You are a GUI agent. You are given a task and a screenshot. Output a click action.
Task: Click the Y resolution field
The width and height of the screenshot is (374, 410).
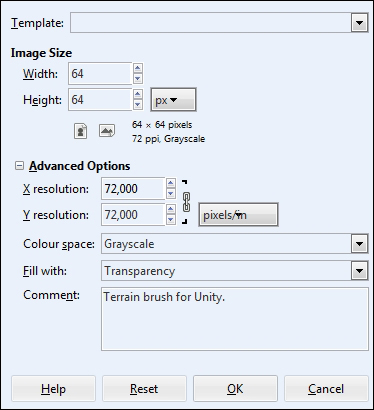133,214
